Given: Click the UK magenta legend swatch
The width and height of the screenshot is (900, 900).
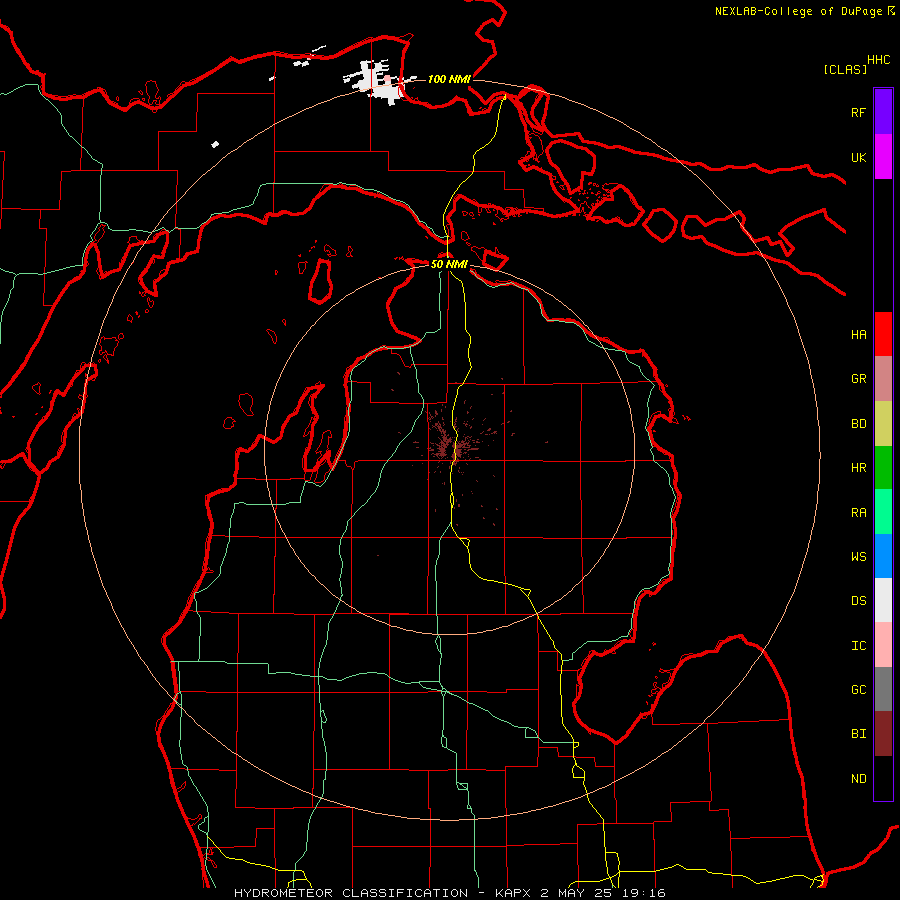Looking at the screenshot, I should 883,157.
